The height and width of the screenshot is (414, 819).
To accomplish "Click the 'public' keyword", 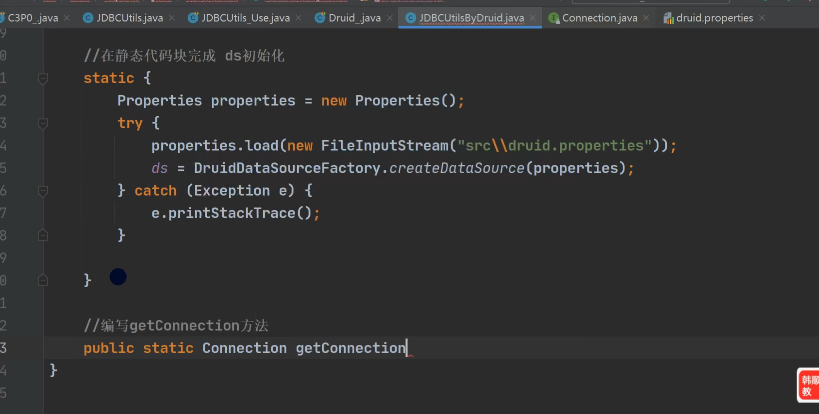I will [109, 348].
